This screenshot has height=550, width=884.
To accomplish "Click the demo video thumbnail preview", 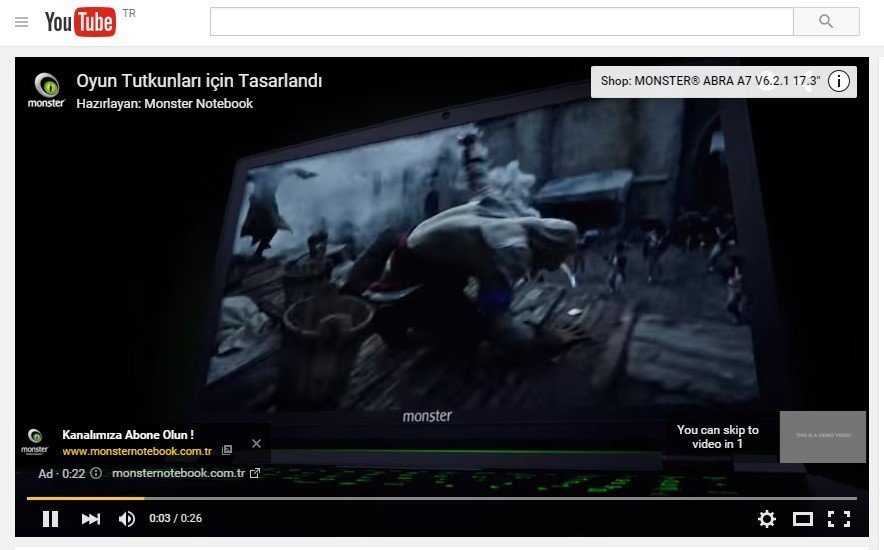I will click(x=822, y=436).
